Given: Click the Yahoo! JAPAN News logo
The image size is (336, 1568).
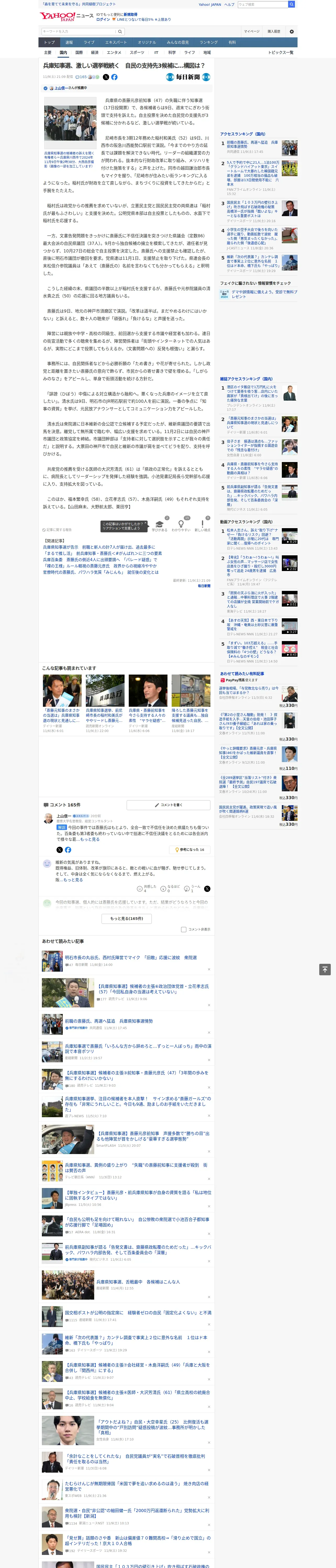Looking at the screenshot, I should (x=66, y=16).
